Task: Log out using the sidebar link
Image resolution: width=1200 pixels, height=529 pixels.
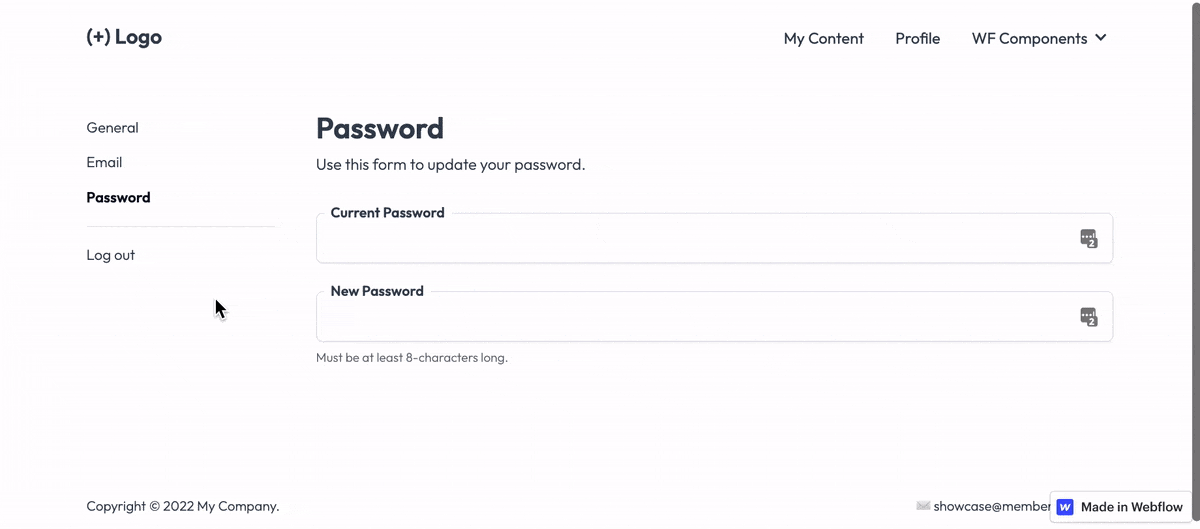Action: pos(110,255)
